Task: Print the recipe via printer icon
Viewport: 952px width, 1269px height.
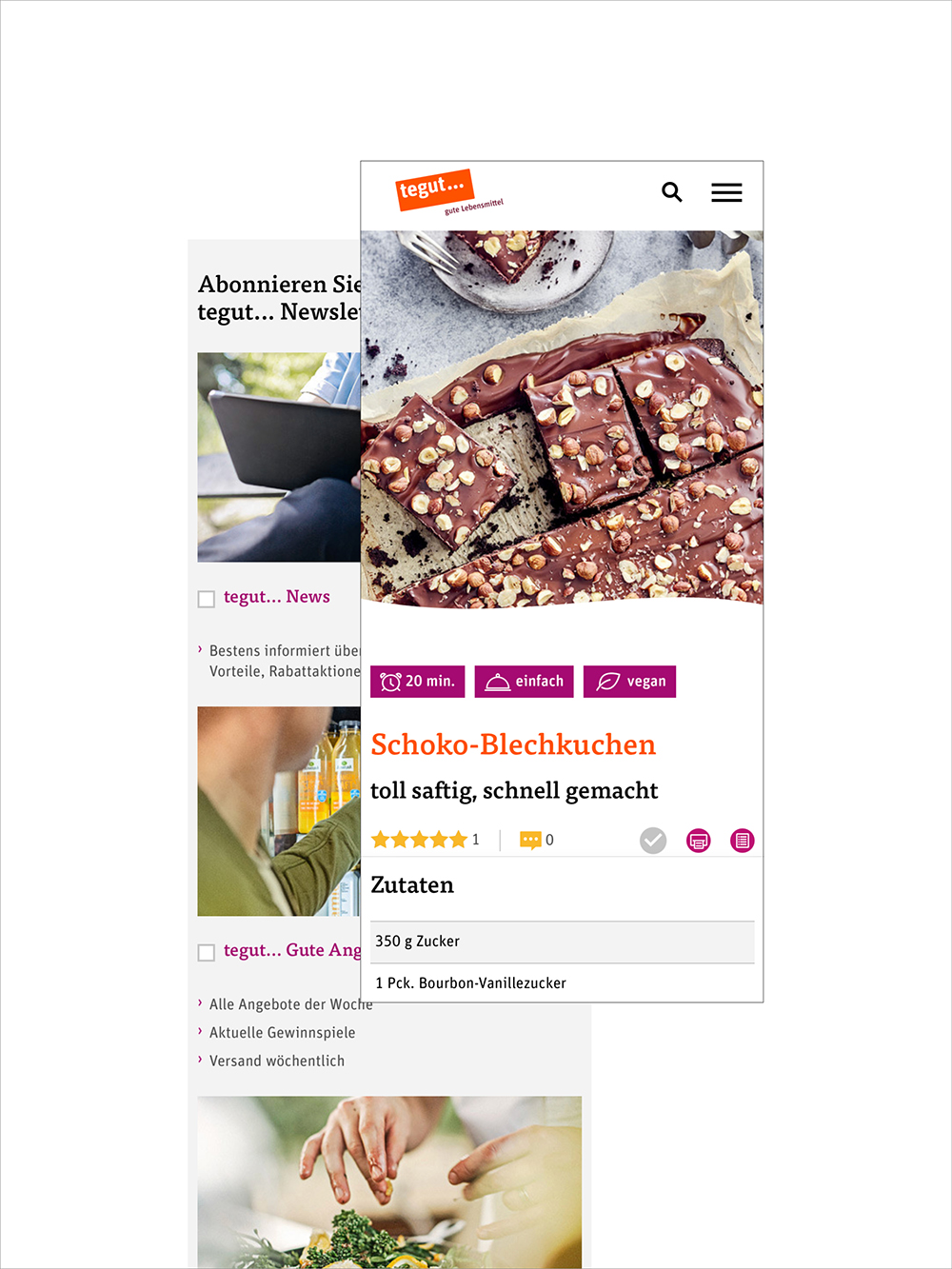Action: pos(699,841)
